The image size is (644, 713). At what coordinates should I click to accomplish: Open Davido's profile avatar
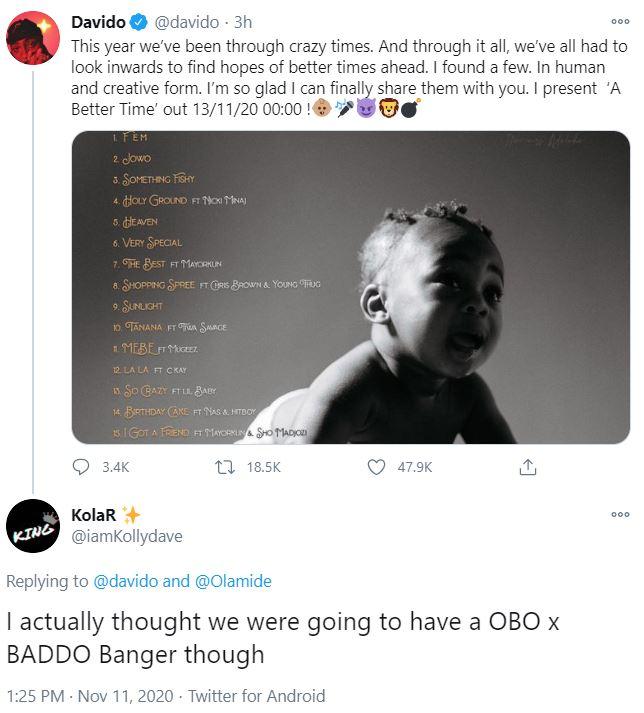tap(33, 40)
